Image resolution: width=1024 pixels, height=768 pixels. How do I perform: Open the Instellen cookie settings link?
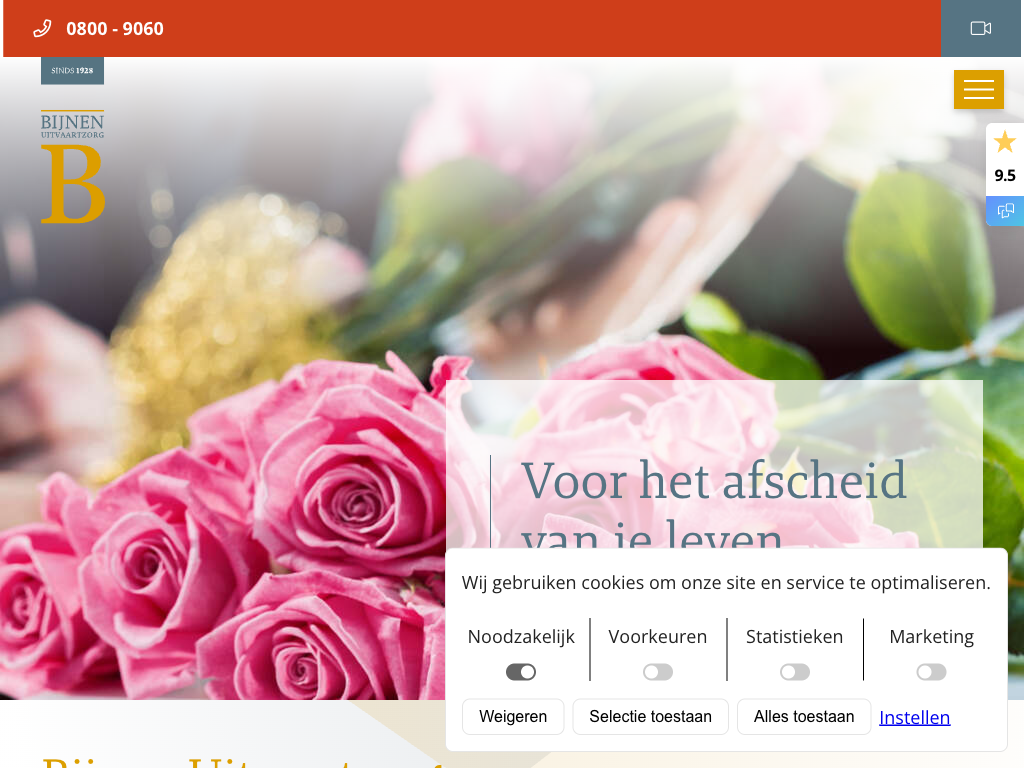coord(914,717)
